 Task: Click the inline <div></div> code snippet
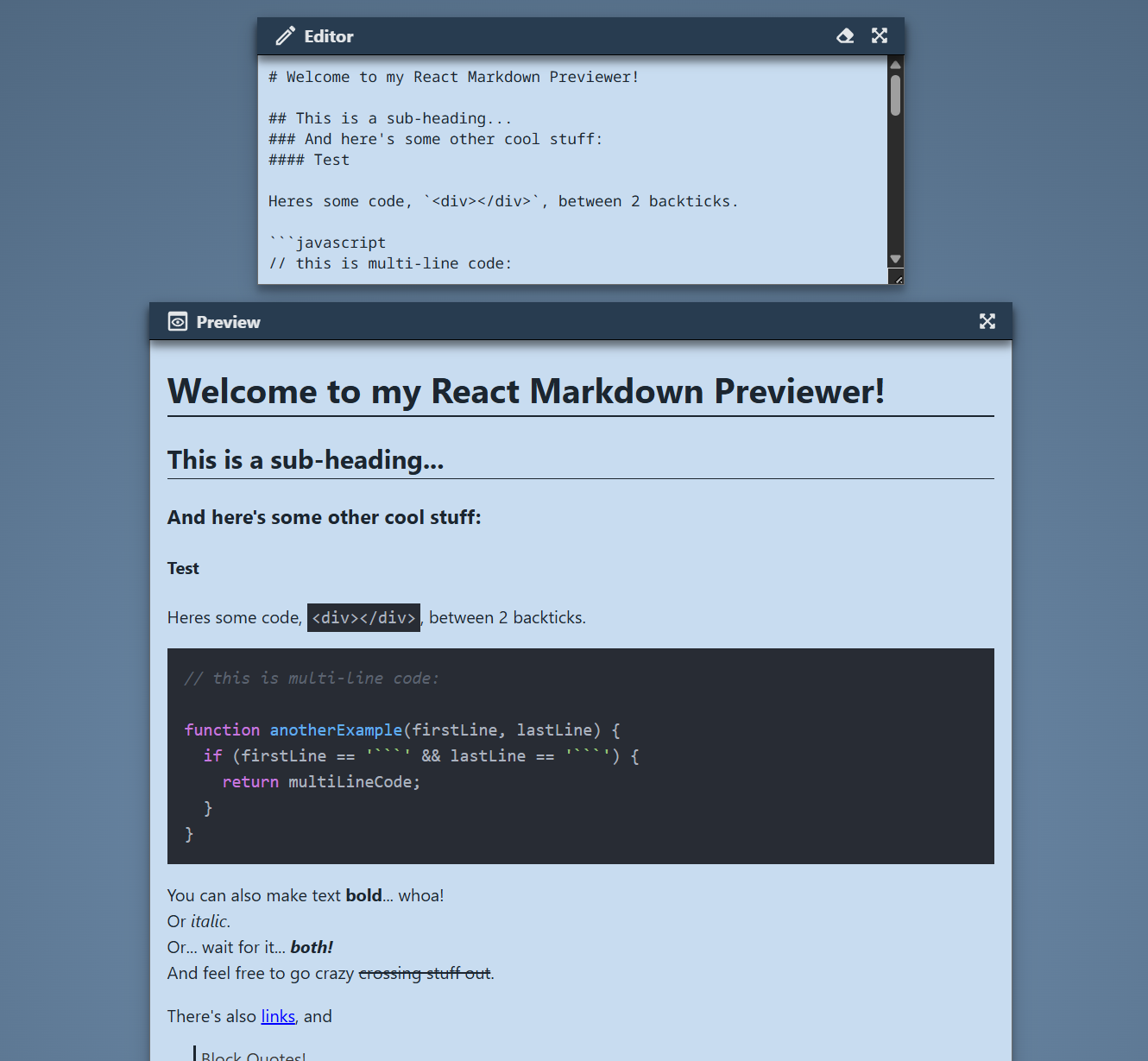click(363, 618)
